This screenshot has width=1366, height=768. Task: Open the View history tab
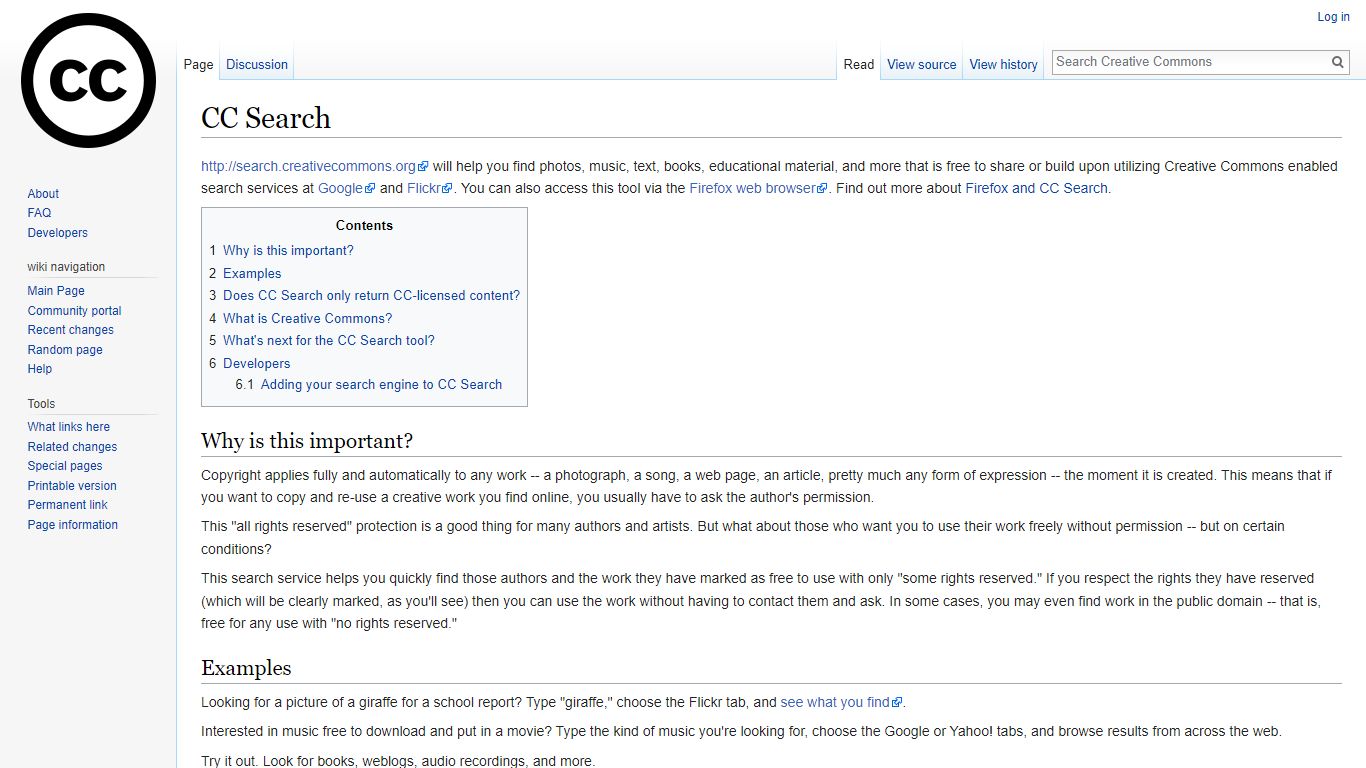tap(1004, 64)
